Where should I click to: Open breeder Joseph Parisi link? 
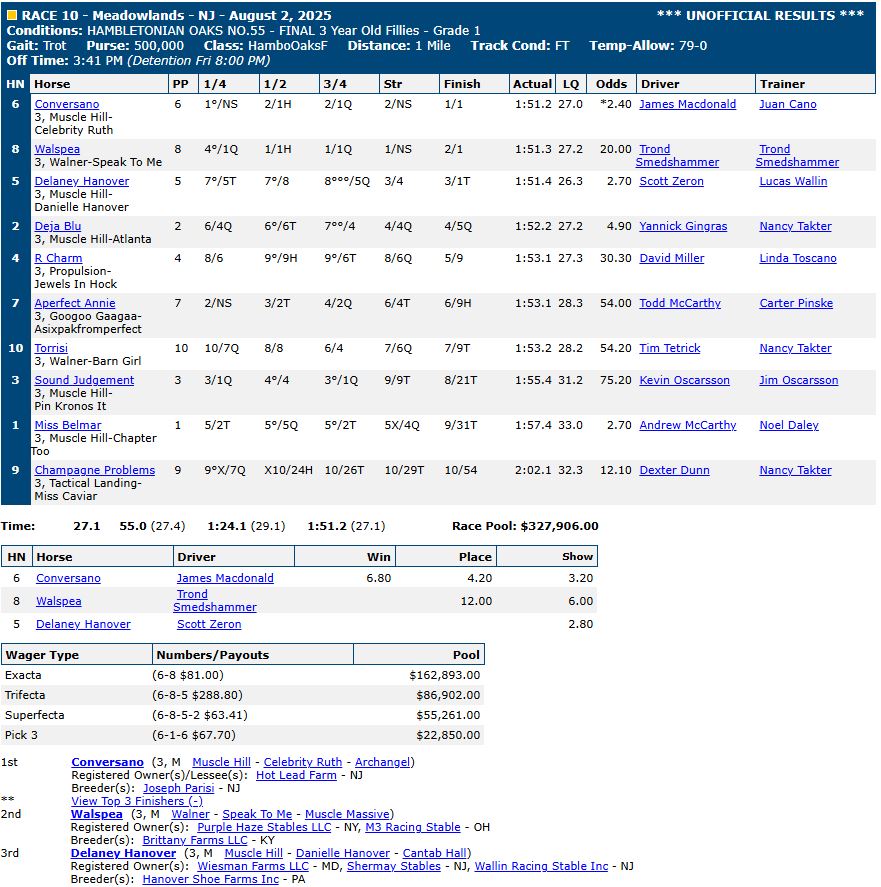coord(178,788)
